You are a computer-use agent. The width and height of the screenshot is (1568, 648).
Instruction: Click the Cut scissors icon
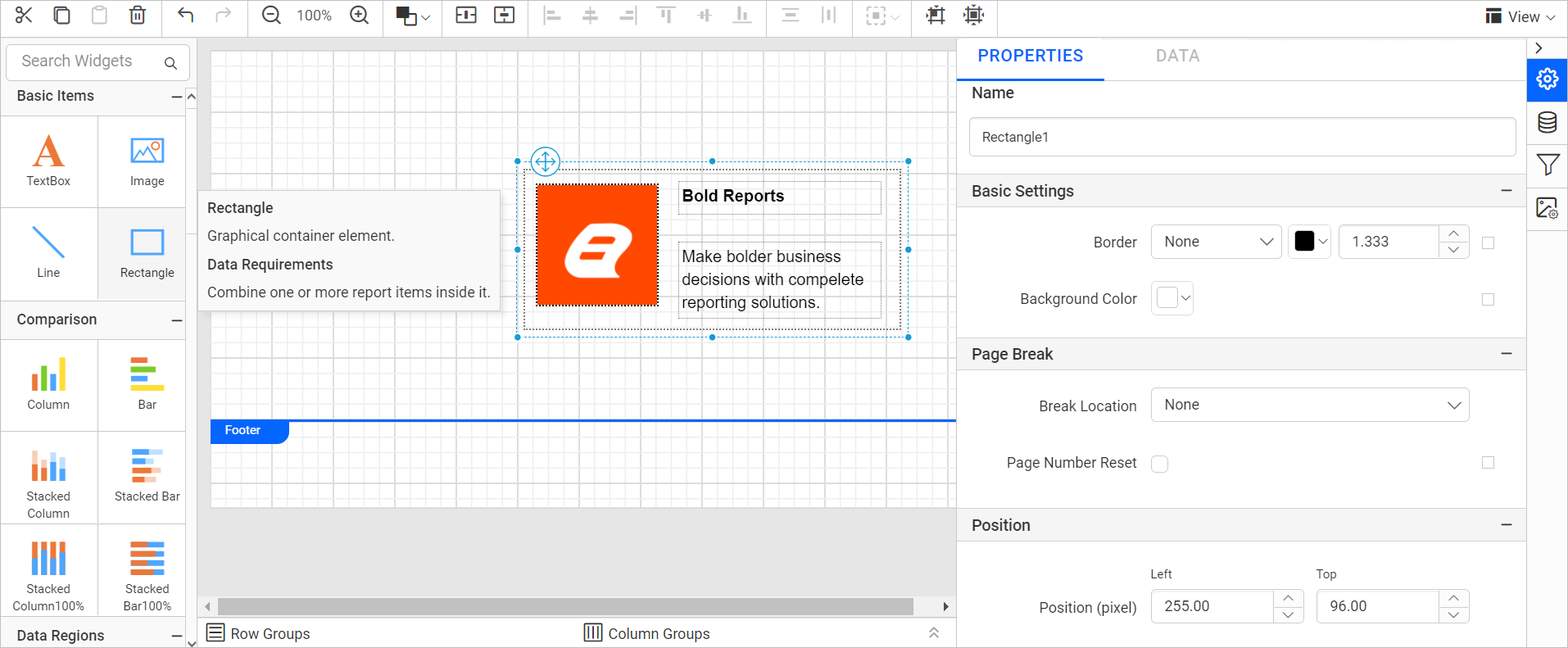coord(24,16)
